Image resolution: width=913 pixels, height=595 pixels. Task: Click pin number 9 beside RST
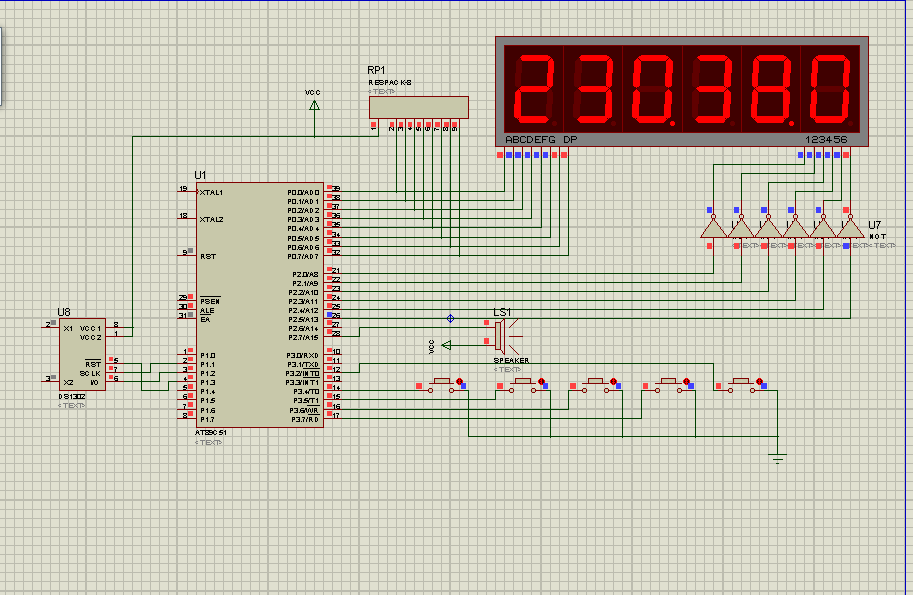[185, 253]
